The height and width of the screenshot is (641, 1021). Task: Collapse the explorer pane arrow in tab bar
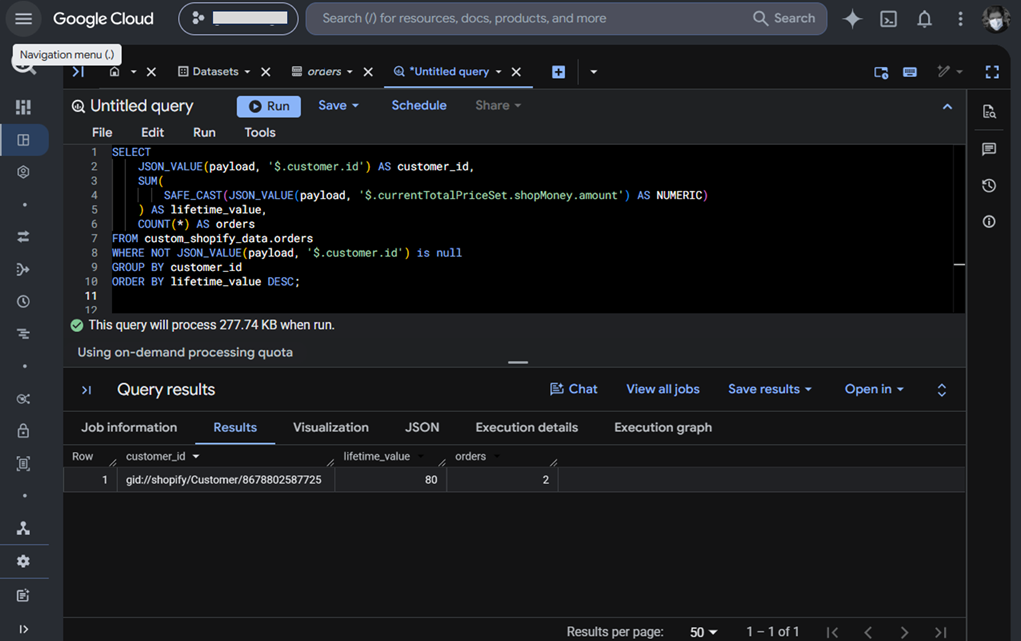(78, 72)
